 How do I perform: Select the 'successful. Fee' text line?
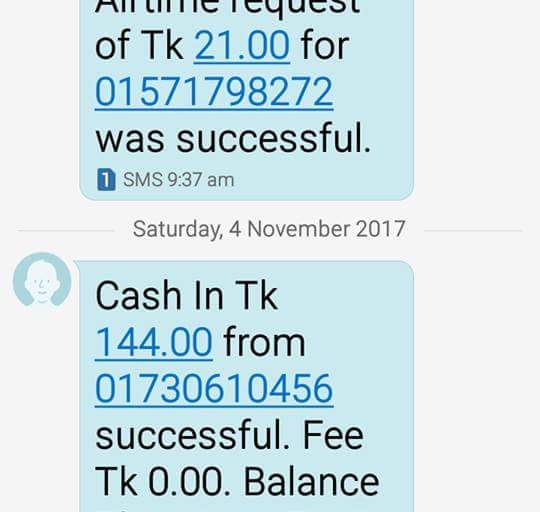point(229,436)
